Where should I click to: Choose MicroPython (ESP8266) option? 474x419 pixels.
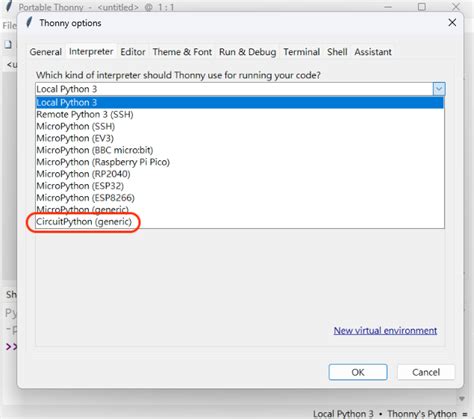click(x=240, y=198)
